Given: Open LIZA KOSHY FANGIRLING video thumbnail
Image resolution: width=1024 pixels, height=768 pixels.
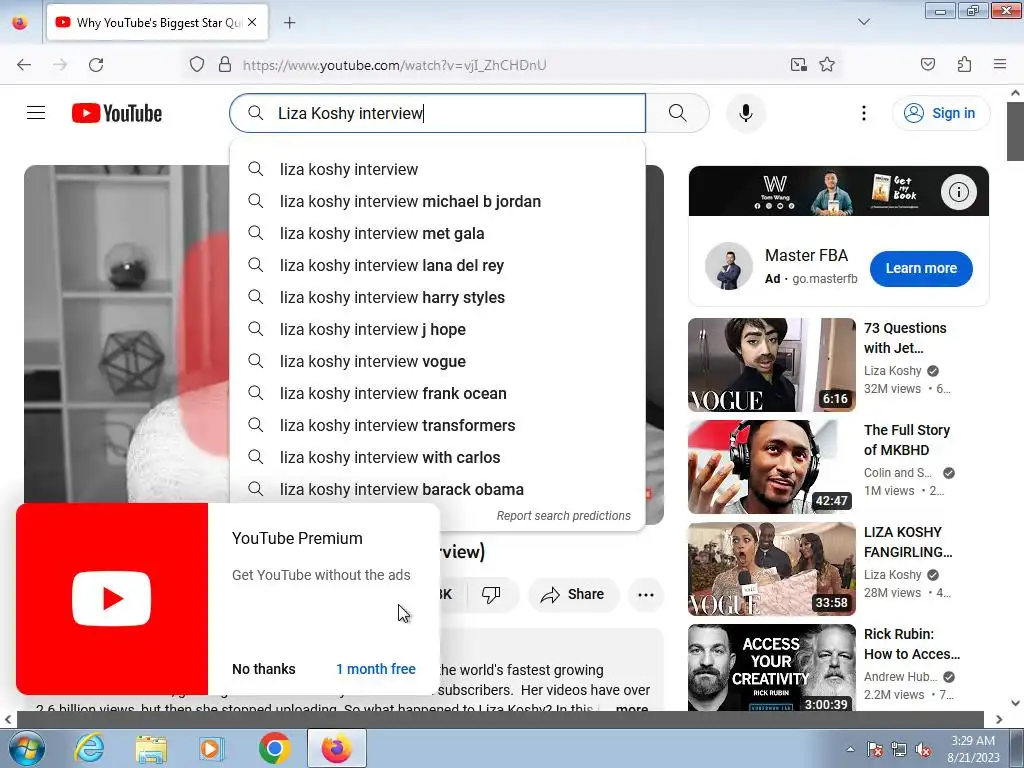Looking at the screenshot, I should (x=771, y=569).
